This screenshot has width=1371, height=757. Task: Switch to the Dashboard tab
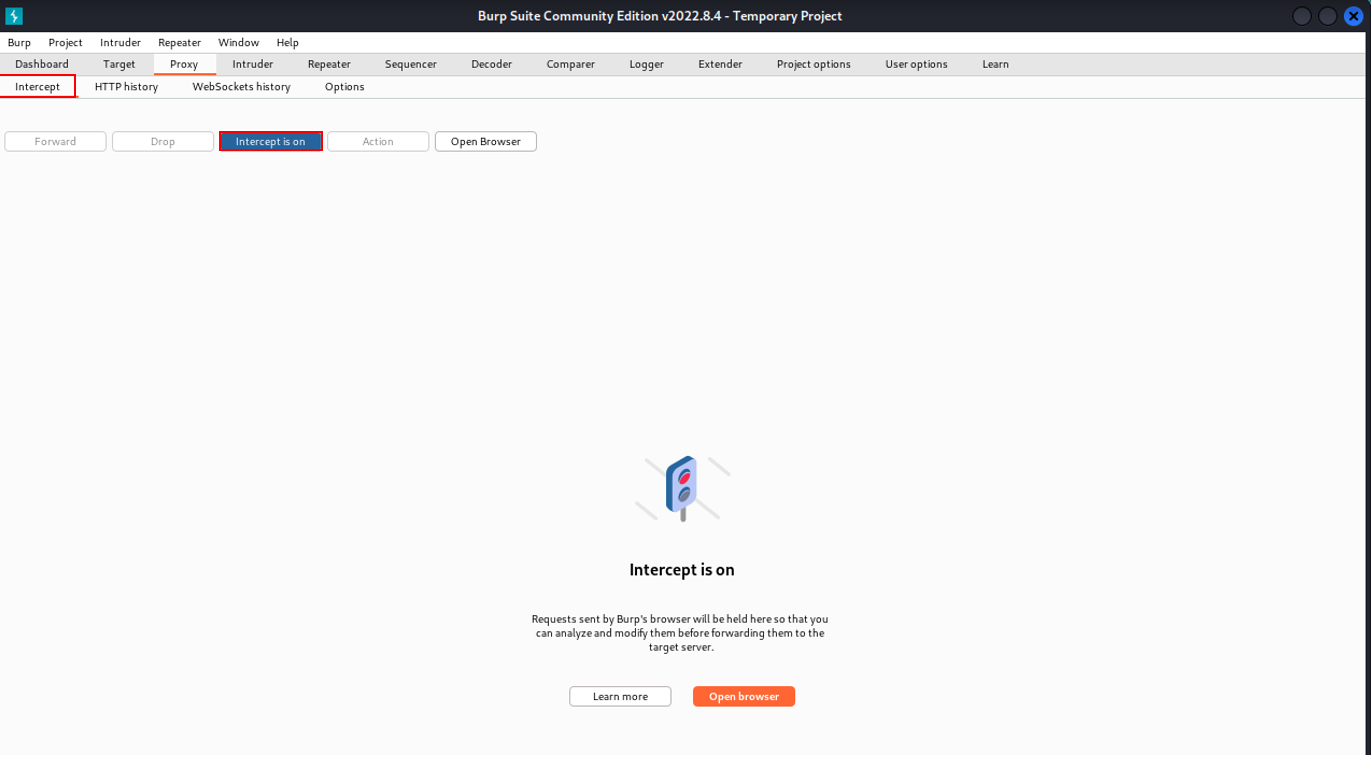[42, 64]
